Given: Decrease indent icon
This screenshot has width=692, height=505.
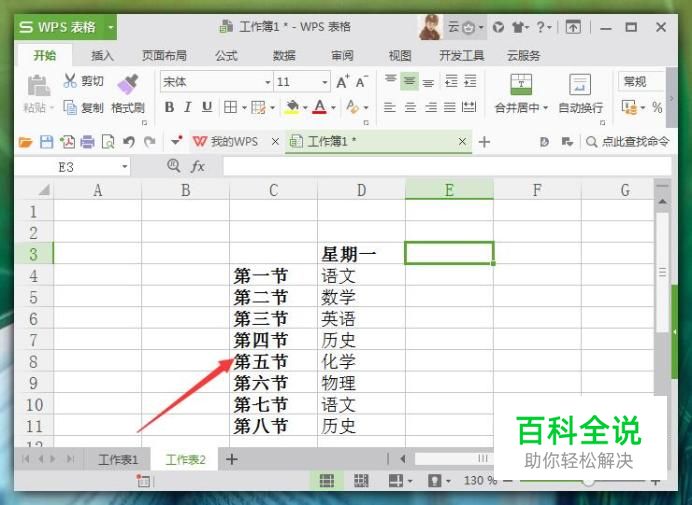Looking at the screenshot, I should point(451,81).
